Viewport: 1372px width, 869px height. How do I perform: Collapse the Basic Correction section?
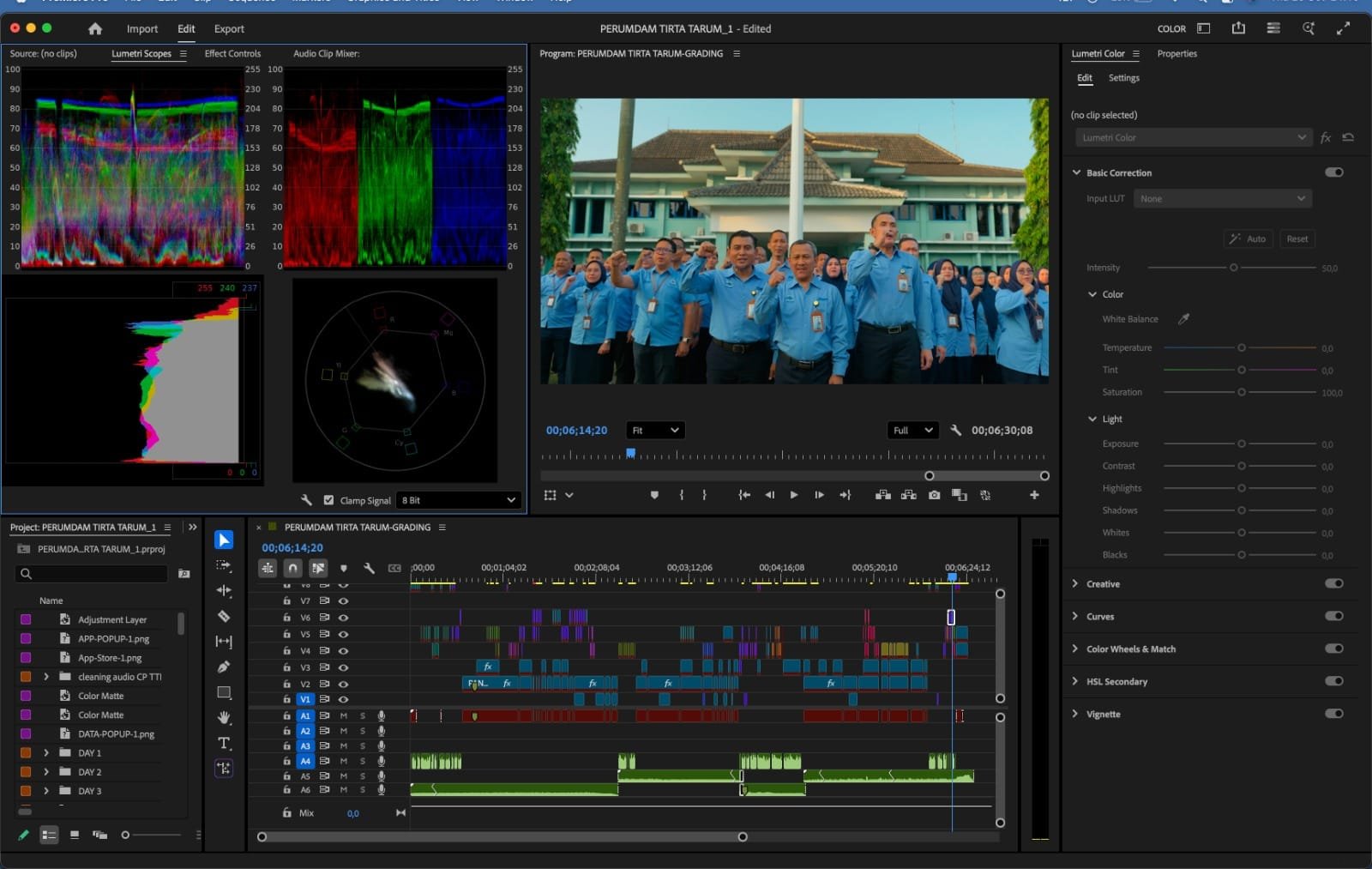(1076, 172)
